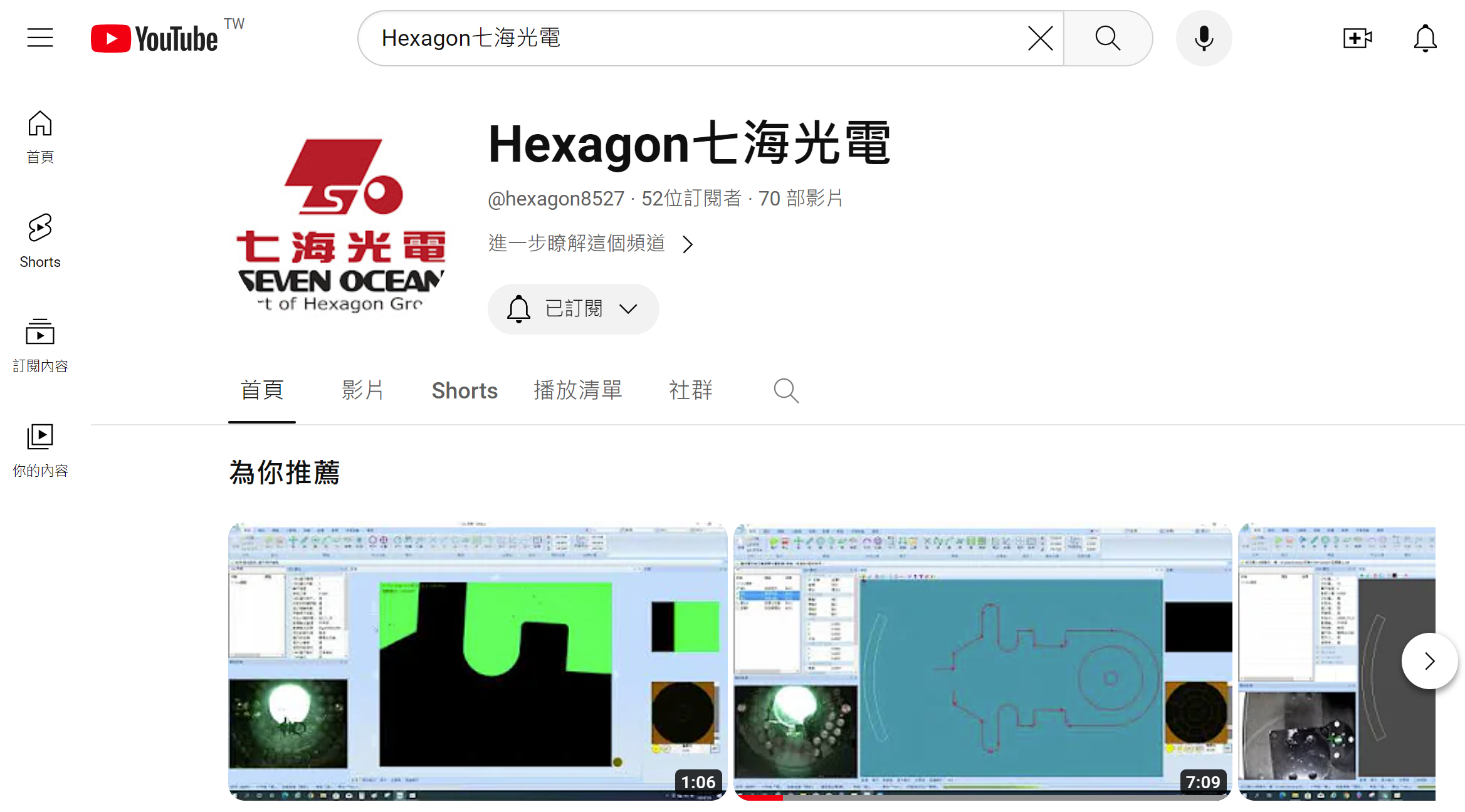Open the 7:09 video thumbnail
This screenshot has width=1465, height=812.
(982, 661)
